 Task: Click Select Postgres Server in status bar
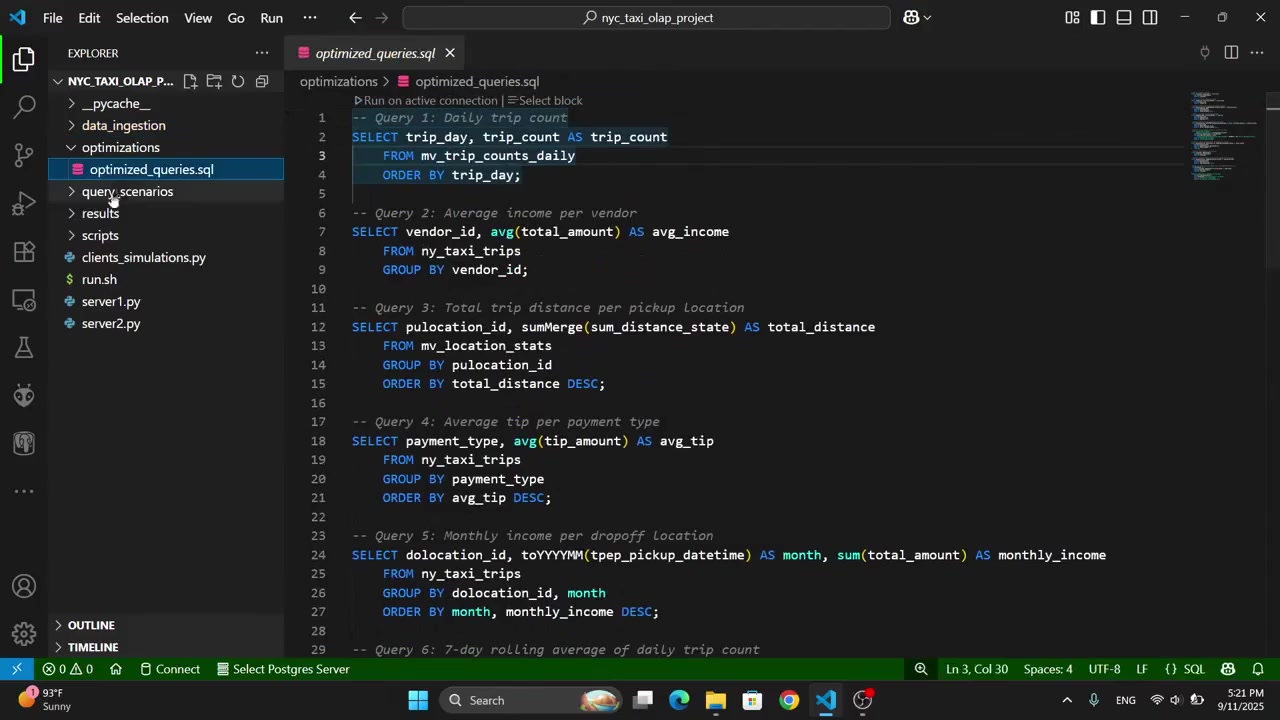[x=290, y=669]
